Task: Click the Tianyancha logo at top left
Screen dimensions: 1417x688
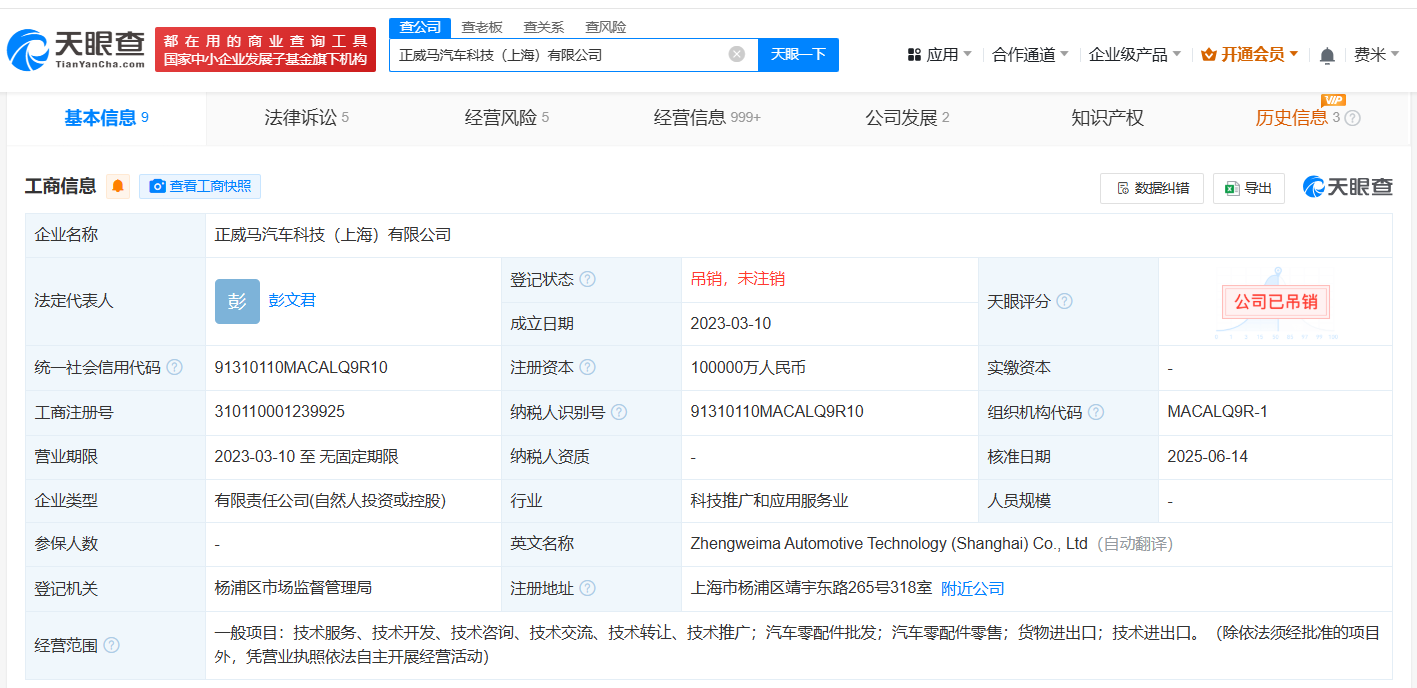Action: click(76, 49)
